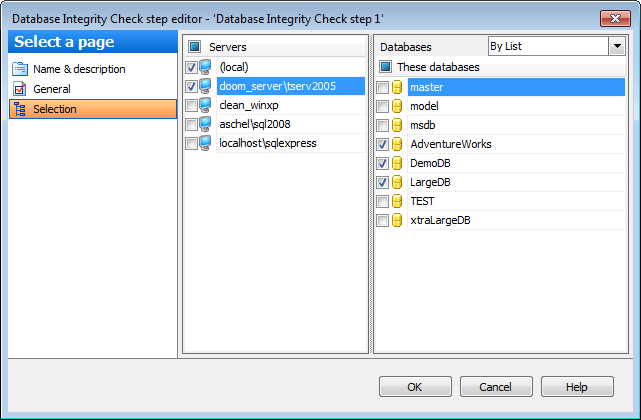Check the model database checkbox
This screenshot has width=641, height=420.
pyautogui.click(x=382, y=106)
